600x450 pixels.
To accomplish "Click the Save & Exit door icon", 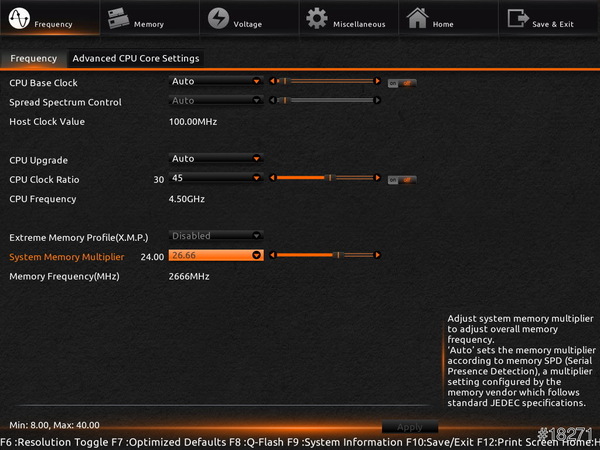I will tap(518, 18).
